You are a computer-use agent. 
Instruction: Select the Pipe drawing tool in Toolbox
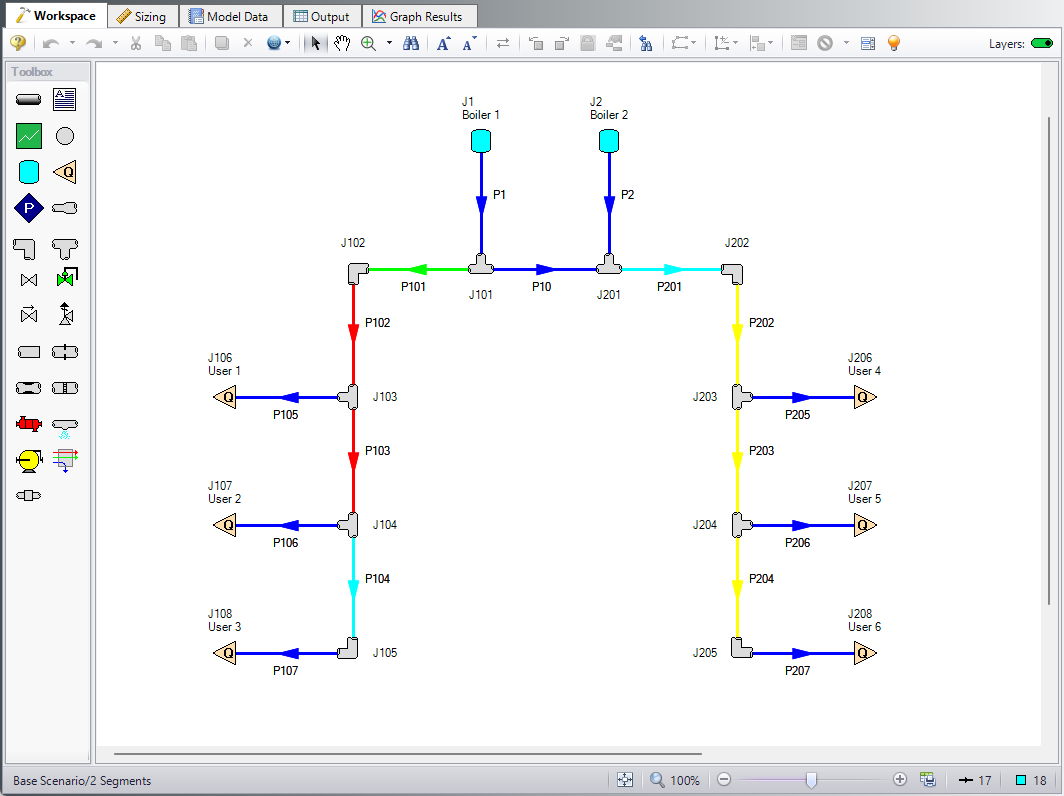coord(28,100)
